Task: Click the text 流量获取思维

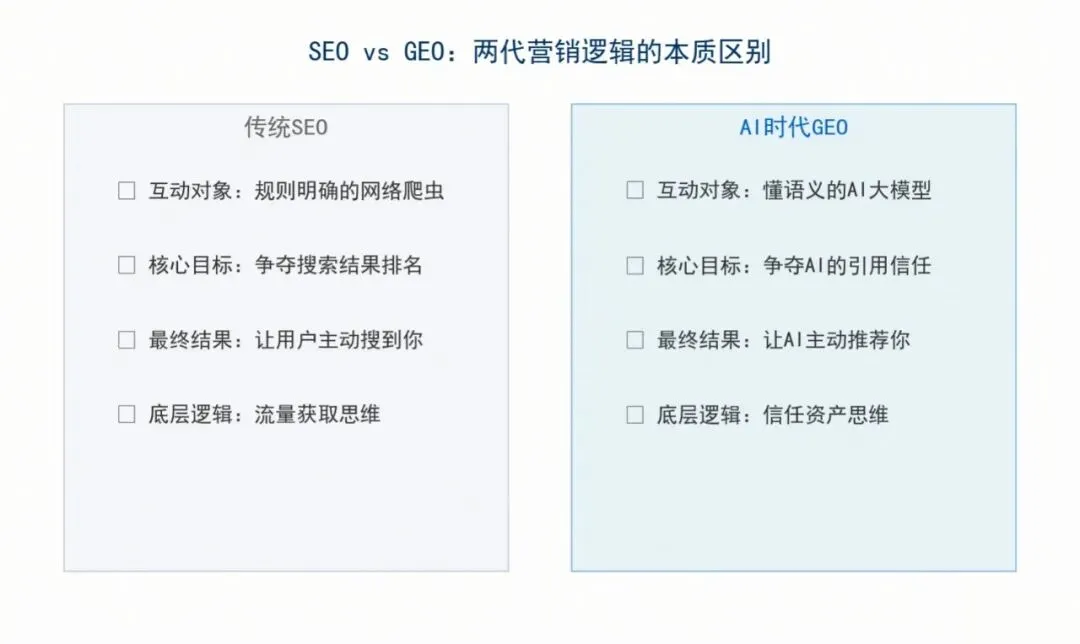Action: coord(318,414)
